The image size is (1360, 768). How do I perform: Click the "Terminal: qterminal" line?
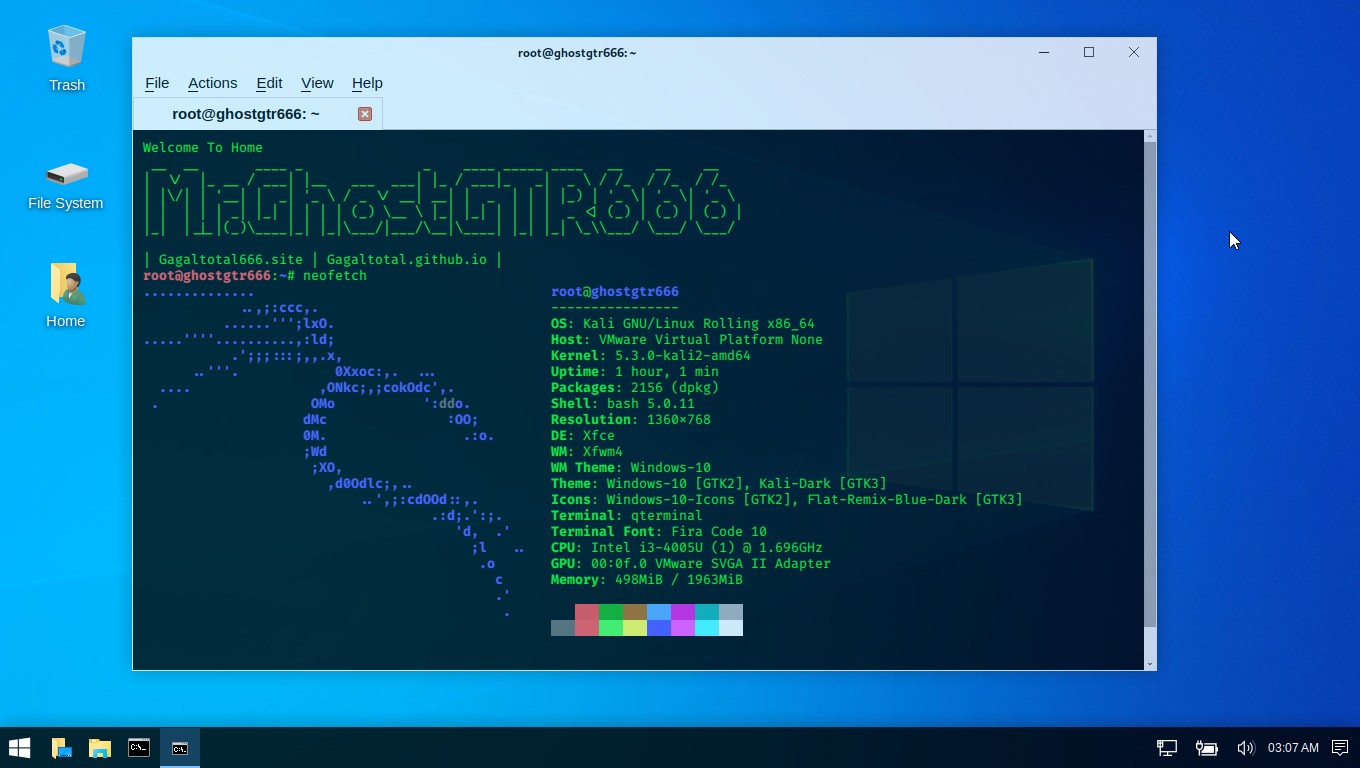coord(627,516)
